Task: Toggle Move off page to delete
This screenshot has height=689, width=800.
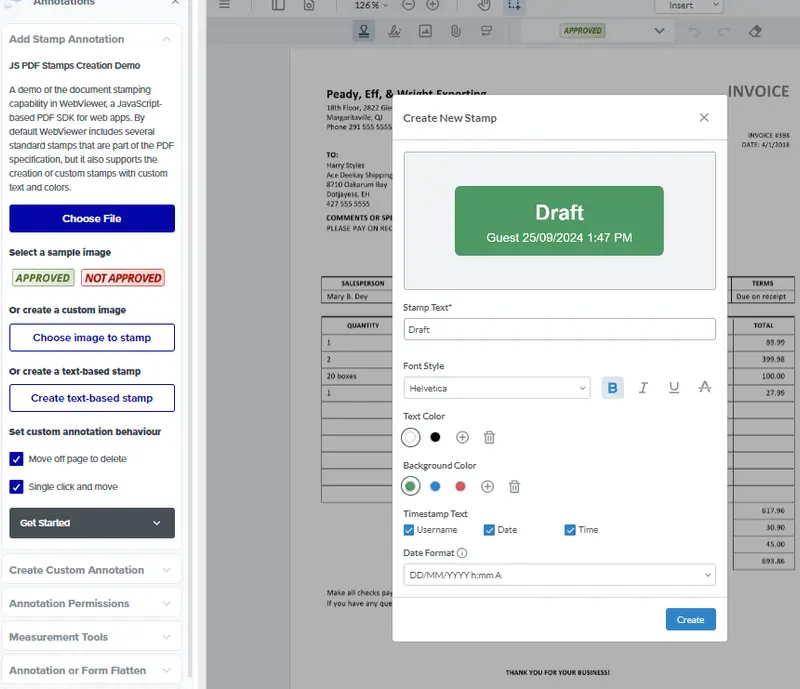Action: (x=16, y=459)
